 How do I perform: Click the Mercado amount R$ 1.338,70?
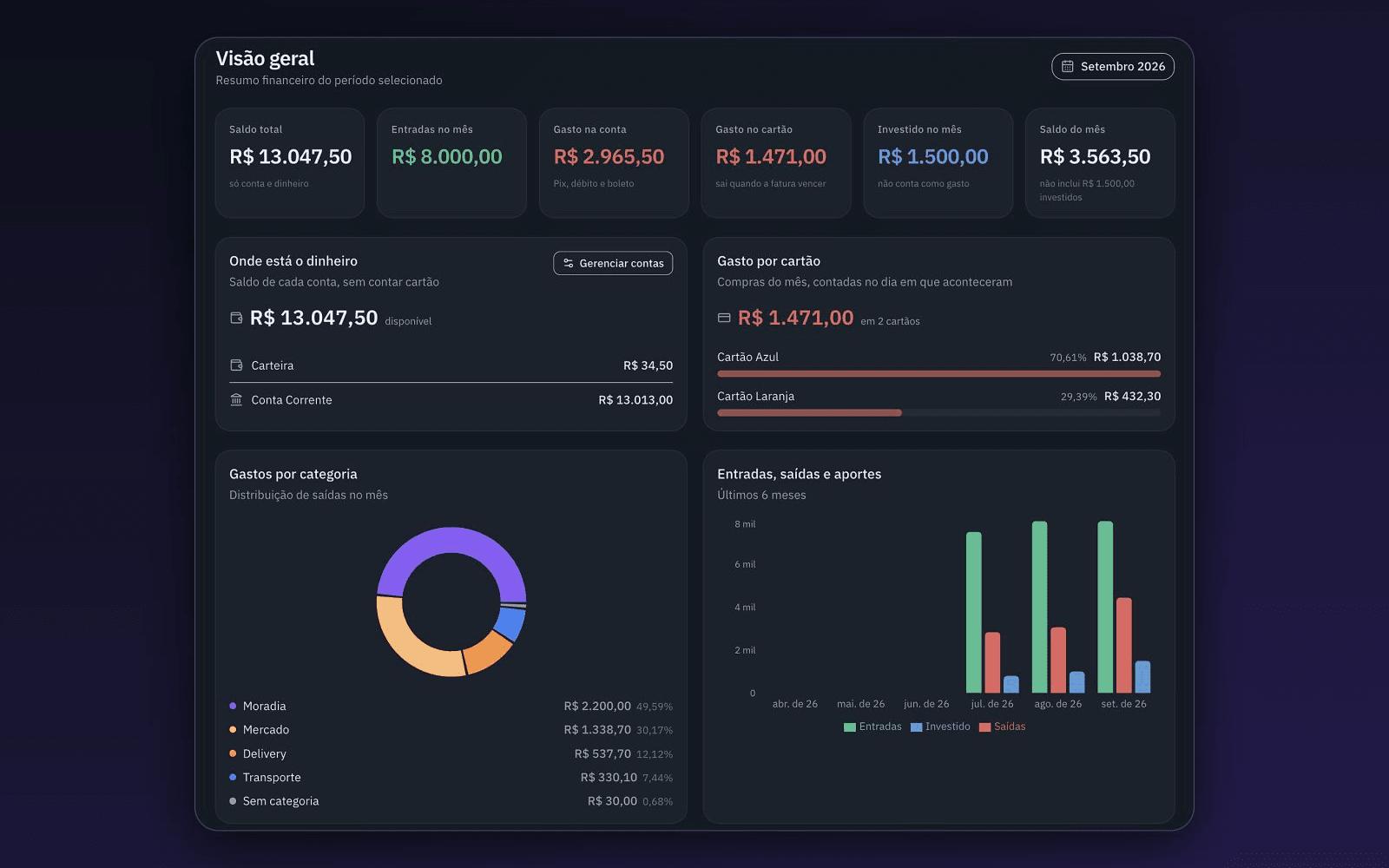[x=597, y=729]
